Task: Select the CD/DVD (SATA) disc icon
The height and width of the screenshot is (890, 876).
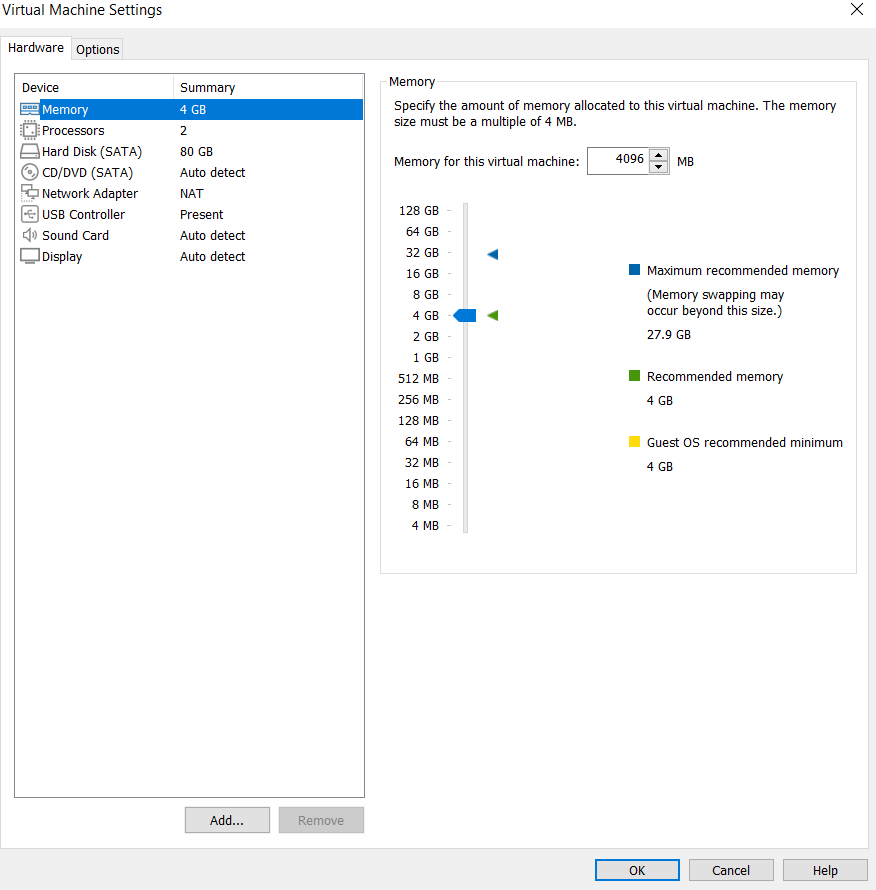Action: coord(30,172)
